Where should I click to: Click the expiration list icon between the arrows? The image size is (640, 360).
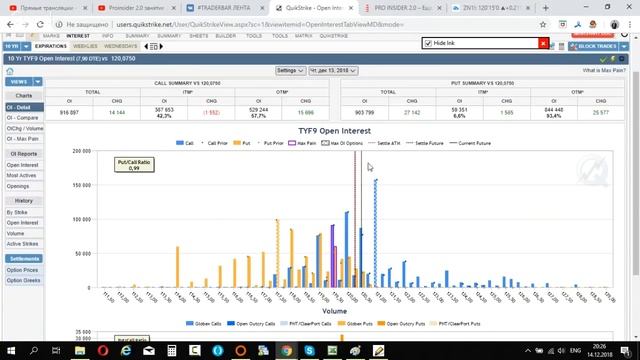(x=153, y=47)
